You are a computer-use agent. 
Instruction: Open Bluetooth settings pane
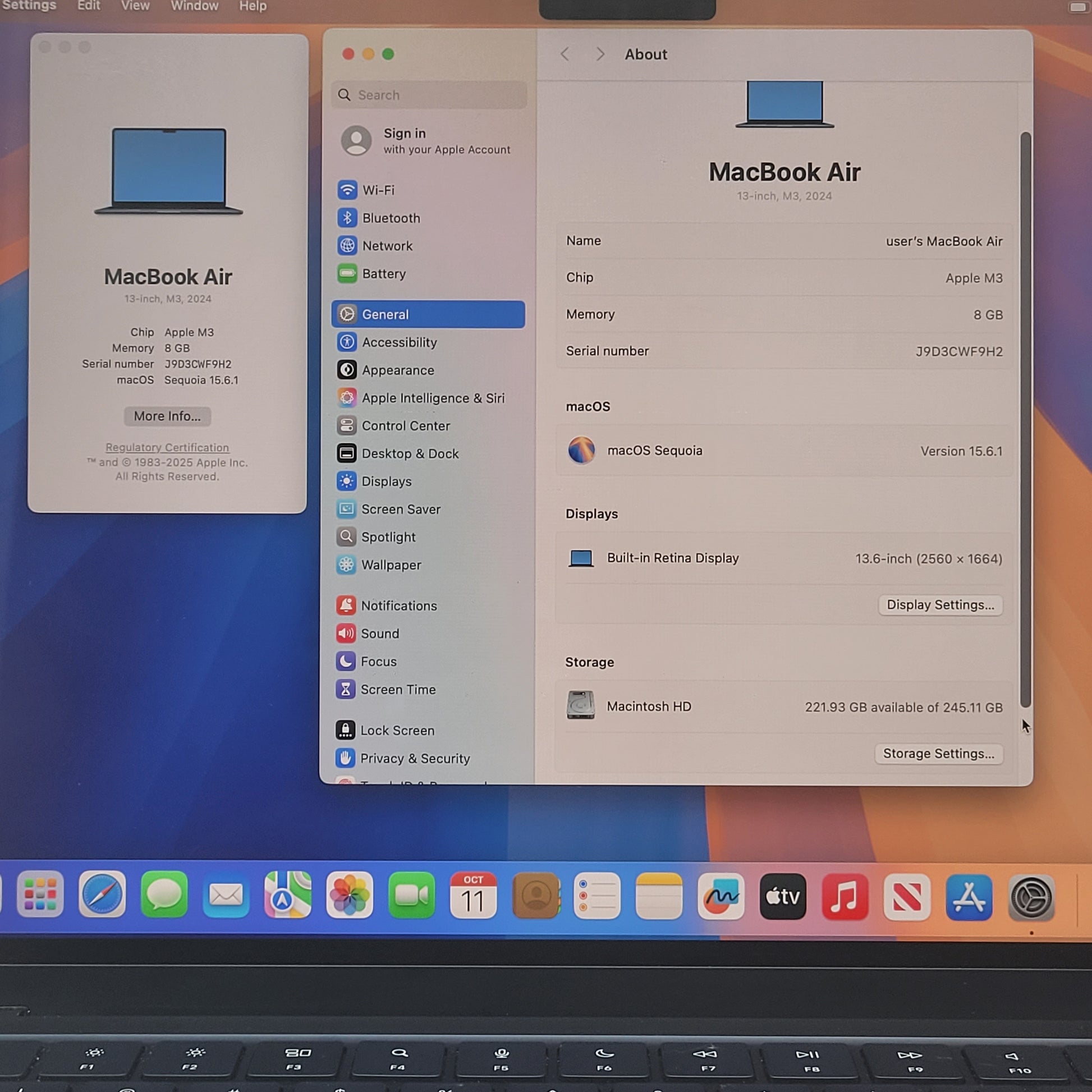coord(391,218)
